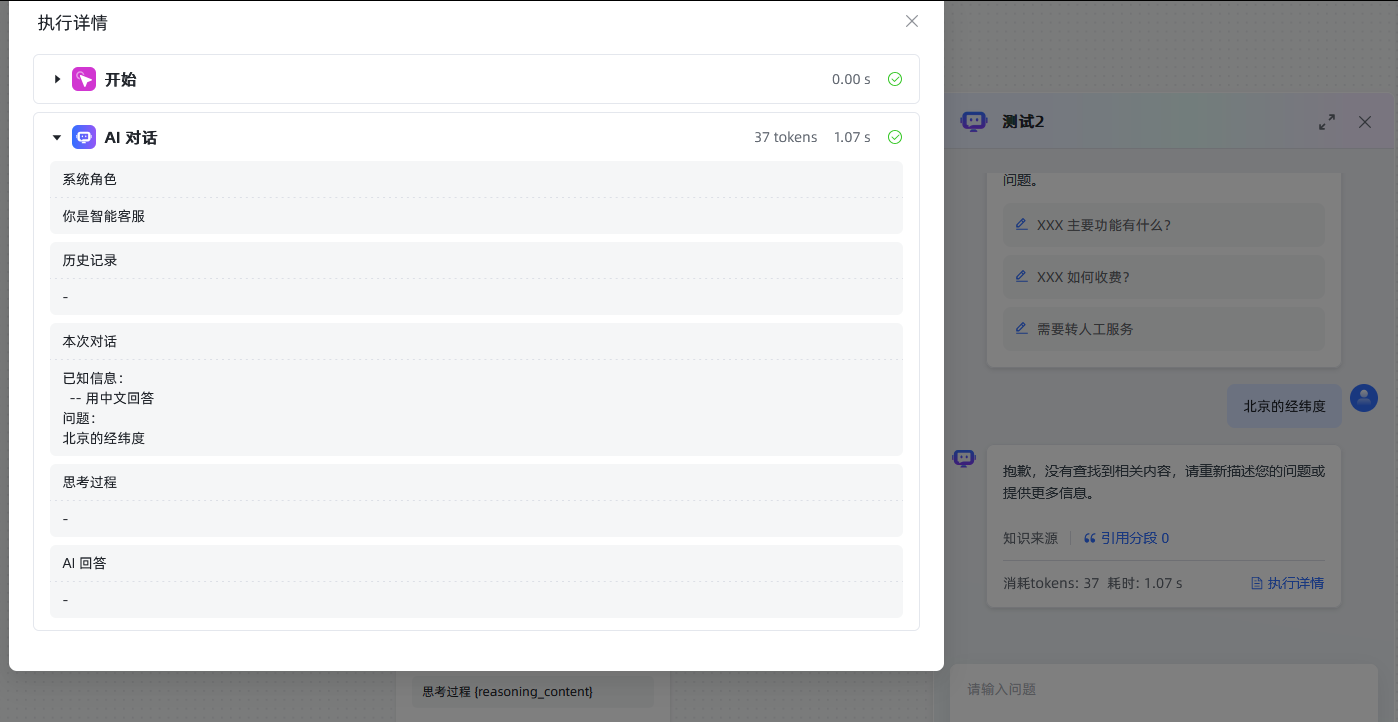Click the AI 对话 step title
The width and height of the screenshot is (1398, 722).
(x=131, y=137)
